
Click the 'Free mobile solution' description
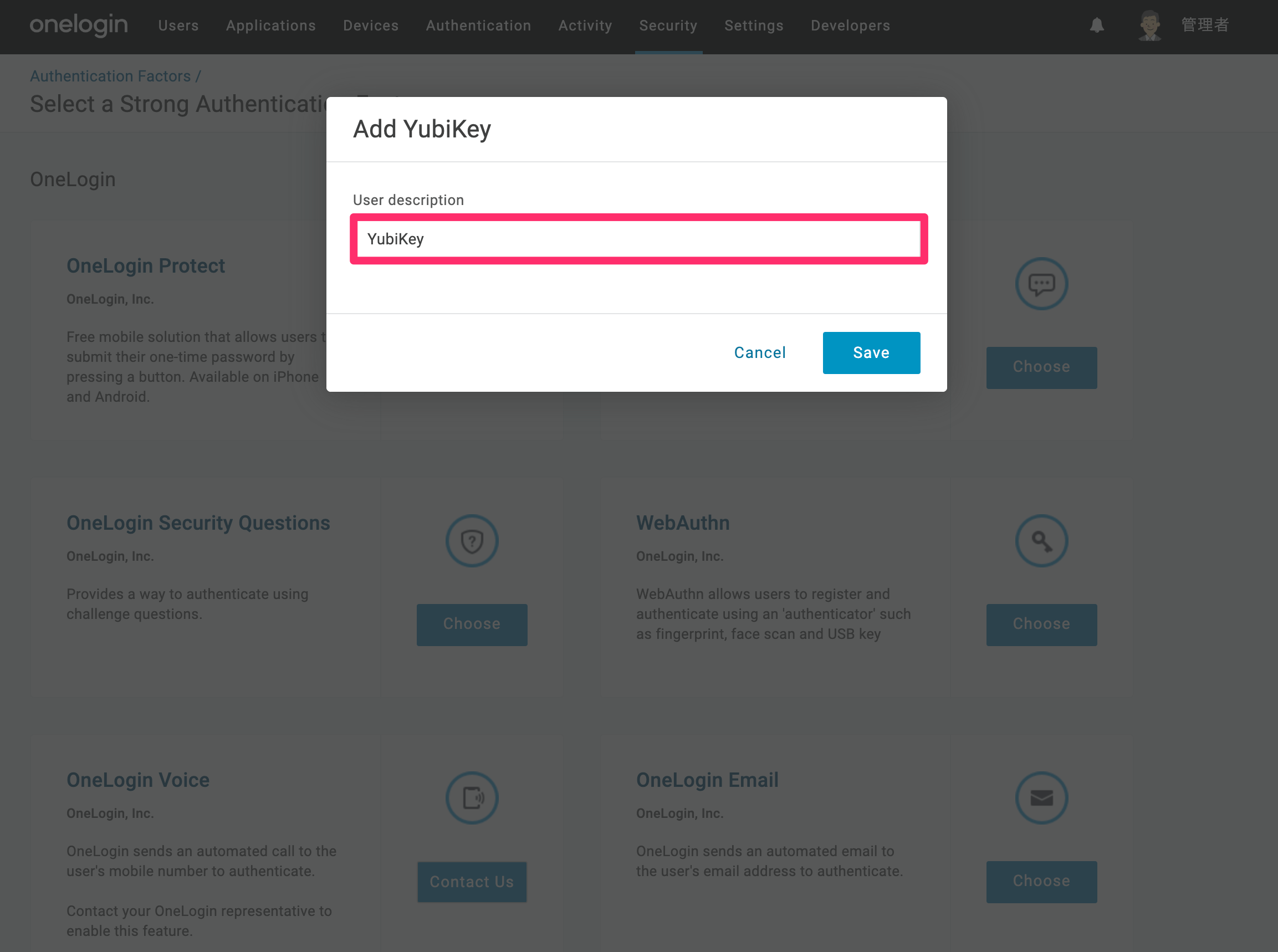[196, 366]
